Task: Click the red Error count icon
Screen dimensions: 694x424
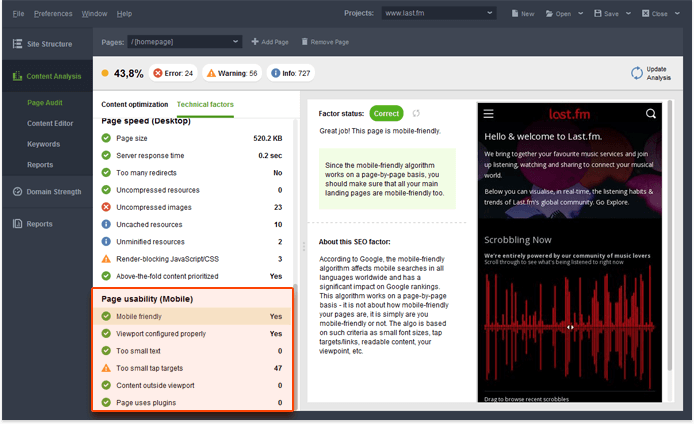Action: pos(158,73)
